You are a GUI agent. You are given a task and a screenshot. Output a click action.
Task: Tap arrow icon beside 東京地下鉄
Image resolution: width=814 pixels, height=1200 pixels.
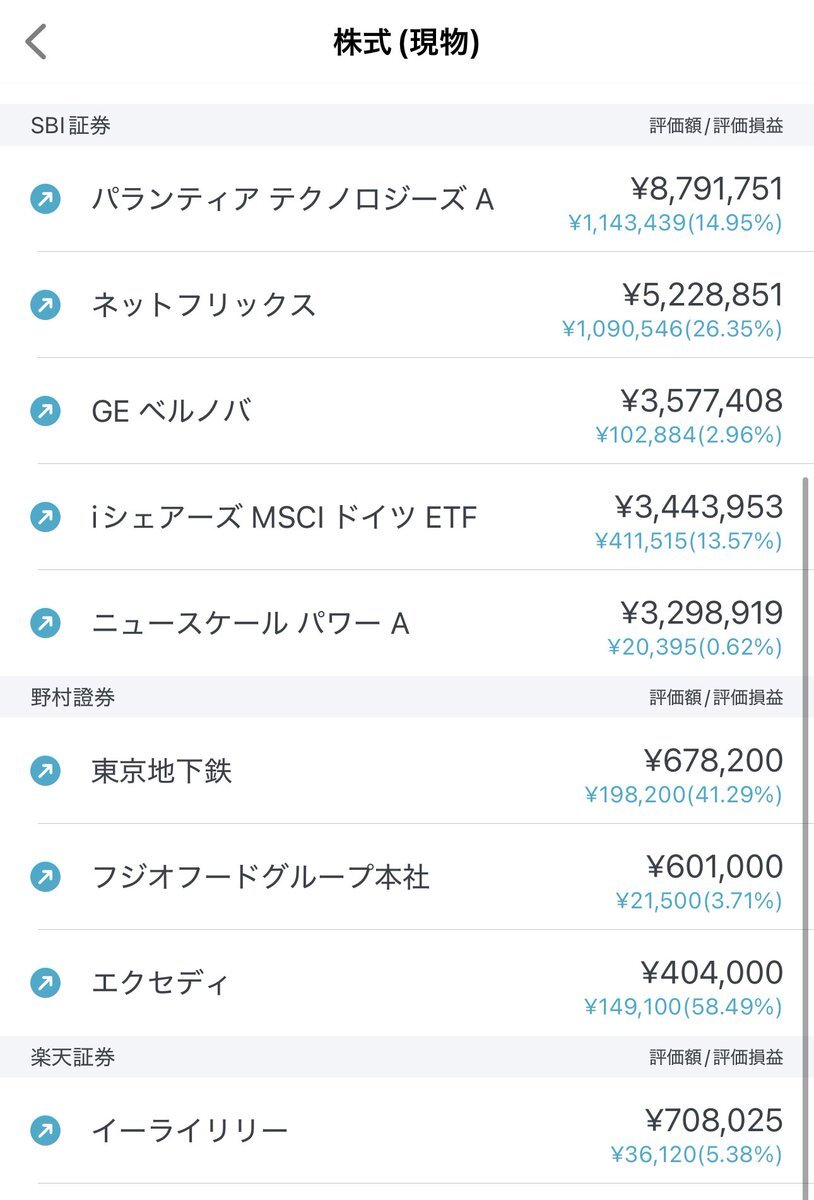click(45, 771)
